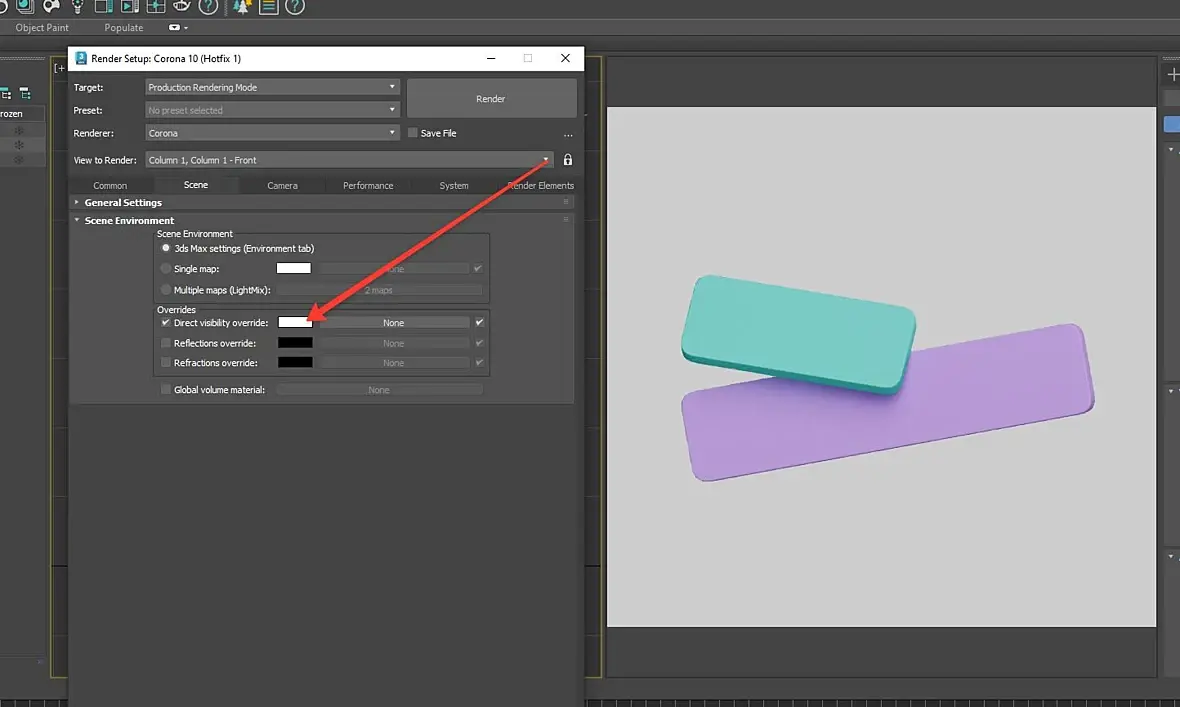
Task: Open the Target rendering mode dropdown
Action: point(272,87)
